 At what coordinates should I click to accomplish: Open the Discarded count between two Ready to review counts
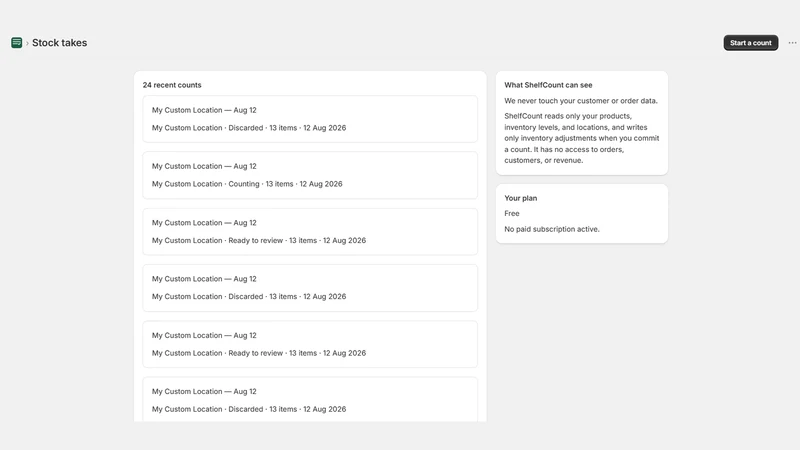pyautogui.click(x=310, y=288)
